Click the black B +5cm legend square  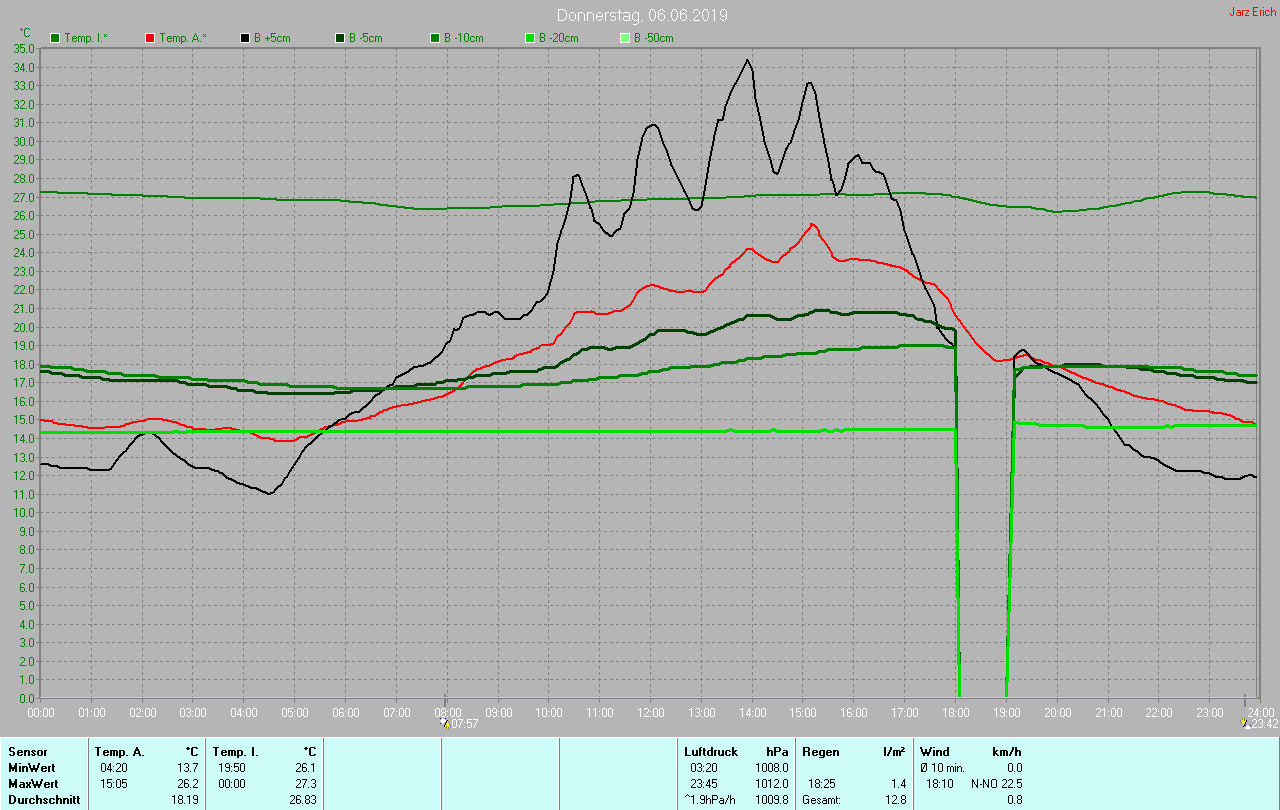[x=245, y=38]
